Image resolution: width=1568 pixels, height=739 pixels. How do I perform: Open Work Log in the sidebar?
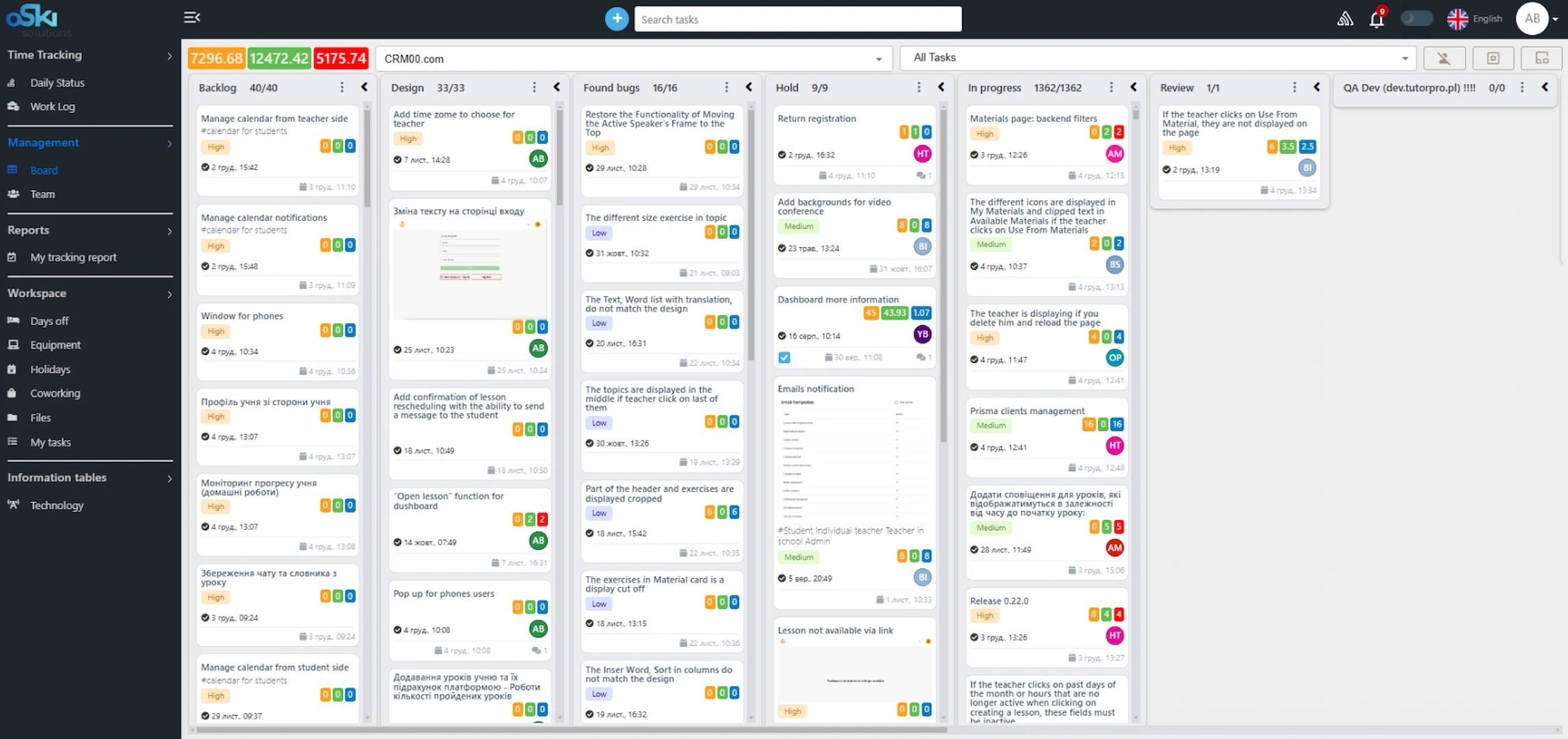tap(53, 107)
